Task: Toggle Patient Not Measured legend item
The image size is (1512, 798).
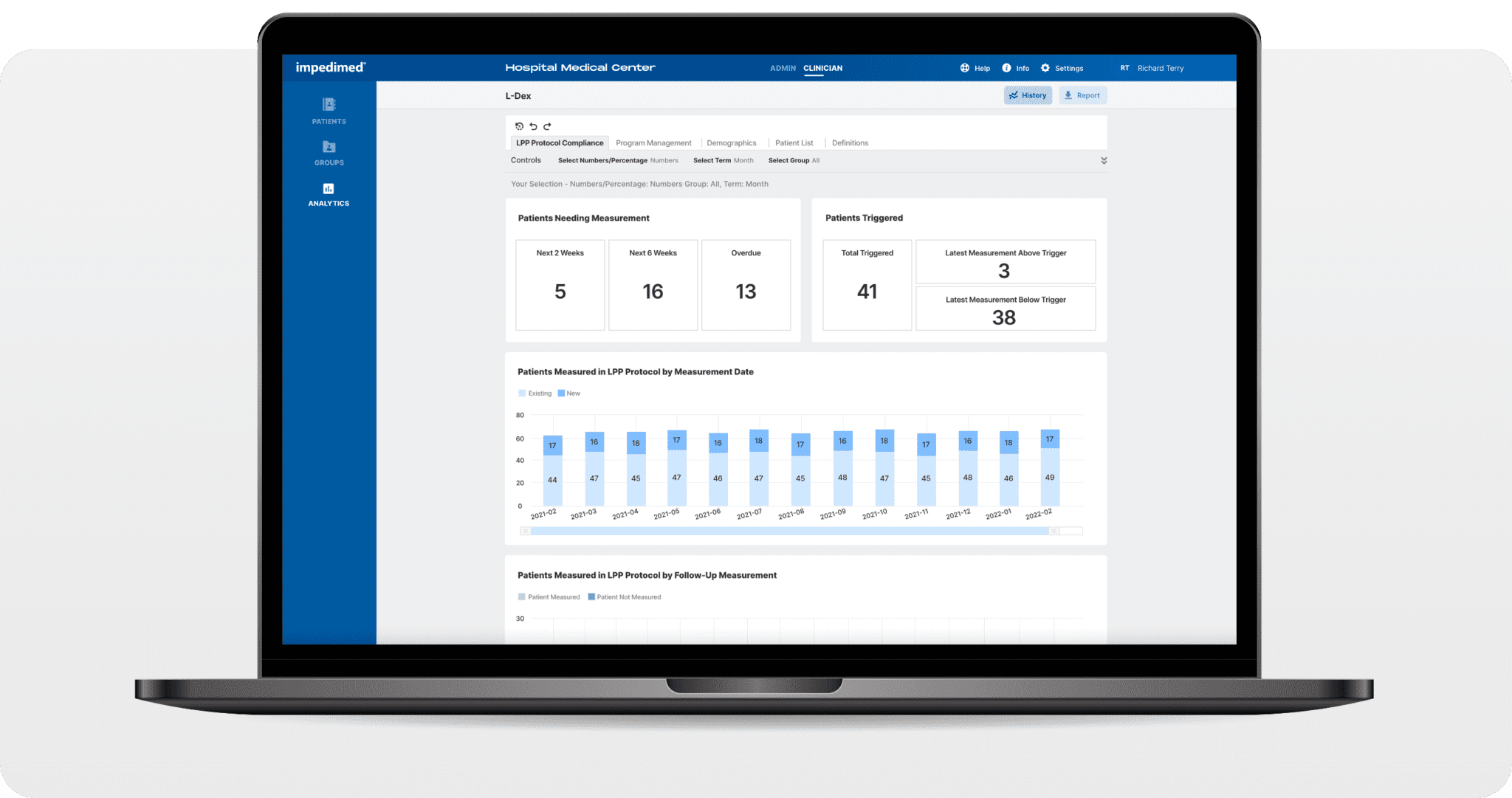Action: [624, 597]
